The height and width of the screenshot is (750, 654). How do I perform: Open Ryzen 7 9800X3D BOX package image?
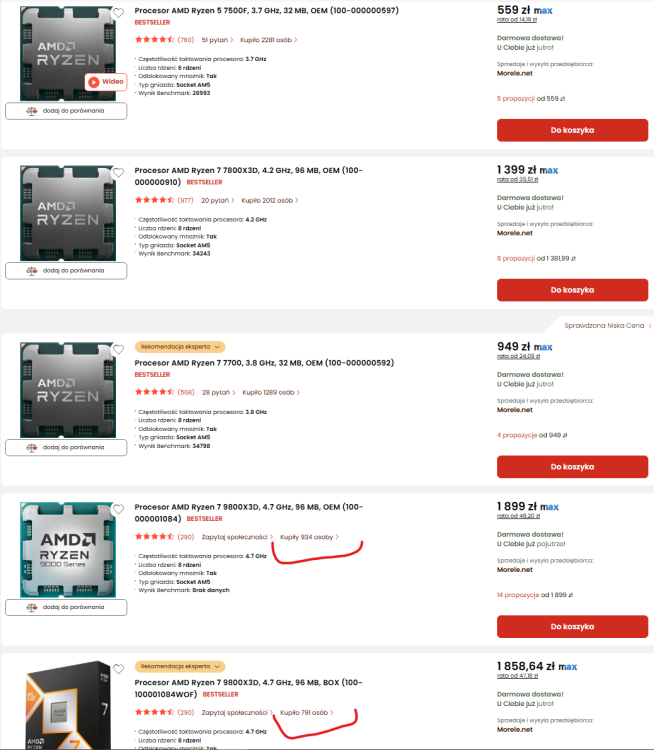pos(67,706)
